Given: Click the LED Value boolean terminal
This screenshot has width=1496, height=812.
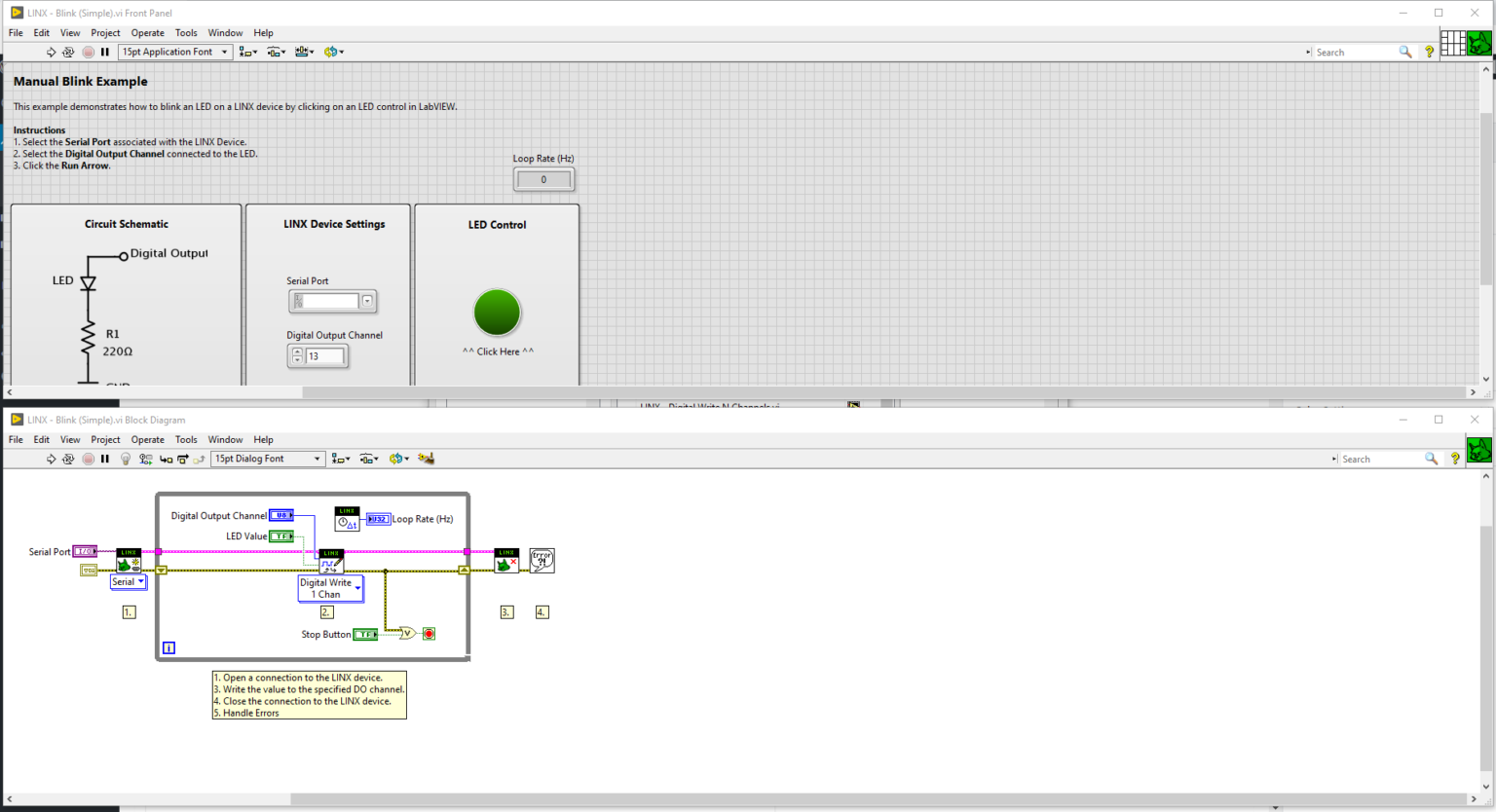Looking at the screenshot, I should (x=281, y=536).
